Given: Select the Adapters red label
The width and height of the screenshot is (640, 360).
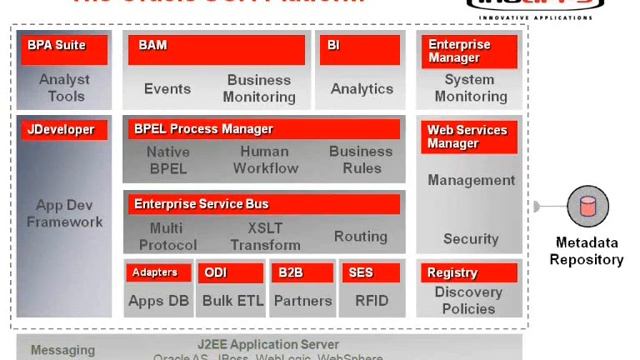Looking at the screenshot, I should click(159, 273).
